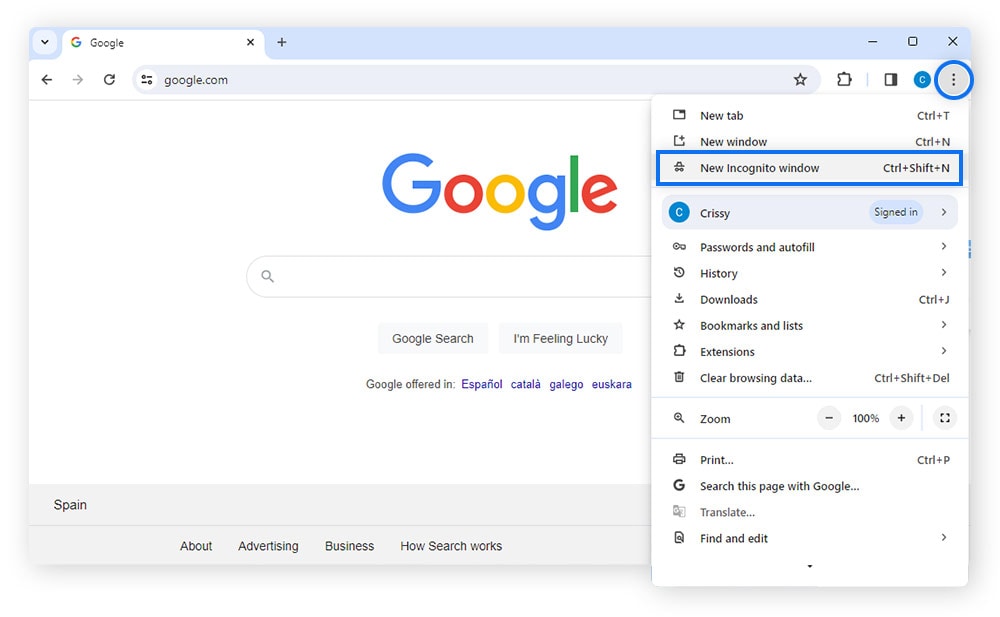The width and height of the screenshot is (1000, 617).
Task: Open How Search works link
Action: tap(451, 546)
